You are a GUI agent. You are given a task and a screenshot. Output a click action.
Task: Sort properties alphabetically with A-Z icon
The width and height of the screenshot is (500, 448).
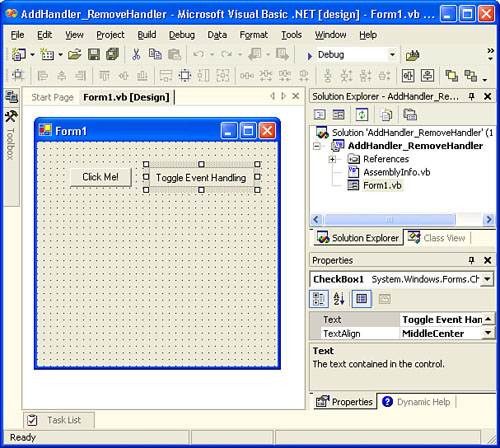[339, 299]
